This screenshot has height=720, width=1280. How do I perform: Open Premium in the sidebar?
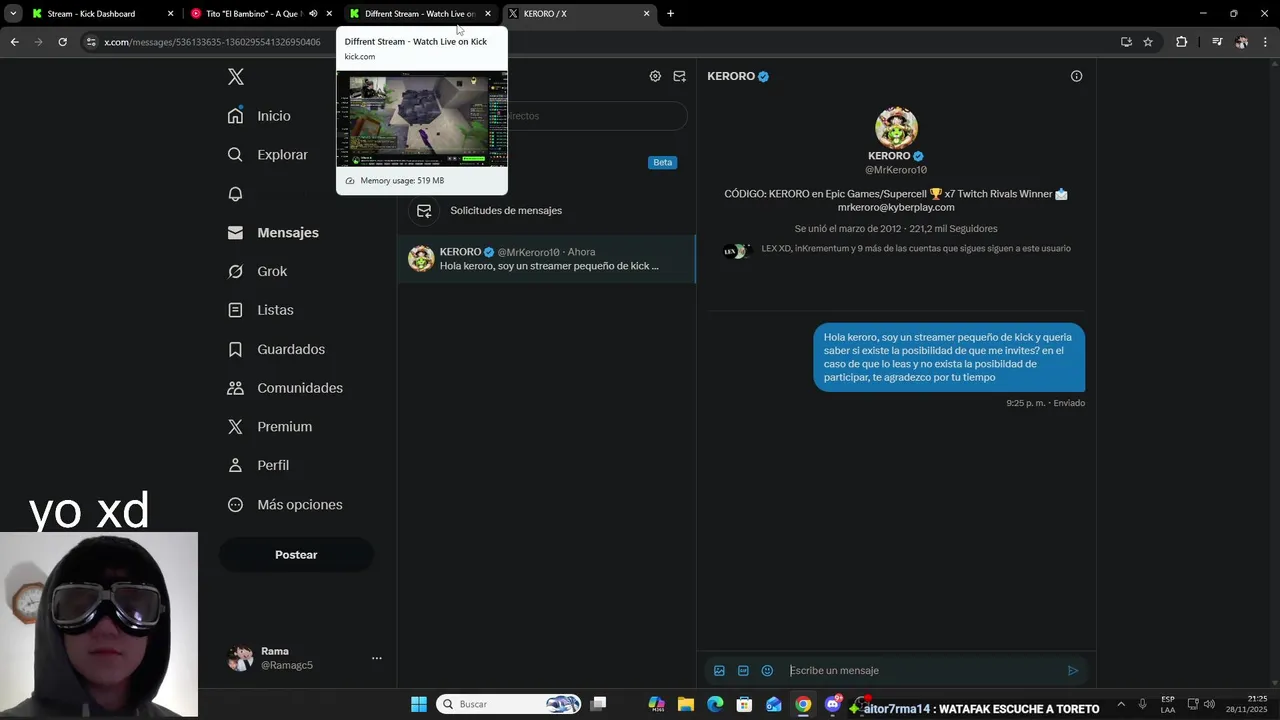[x=270, y=427]
